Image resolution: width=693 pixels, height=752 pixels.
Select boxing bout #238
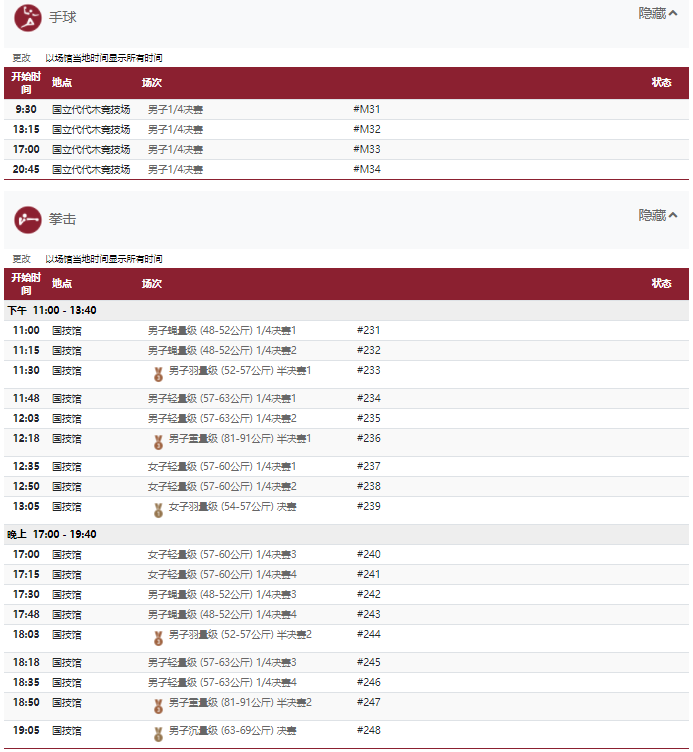346,487
